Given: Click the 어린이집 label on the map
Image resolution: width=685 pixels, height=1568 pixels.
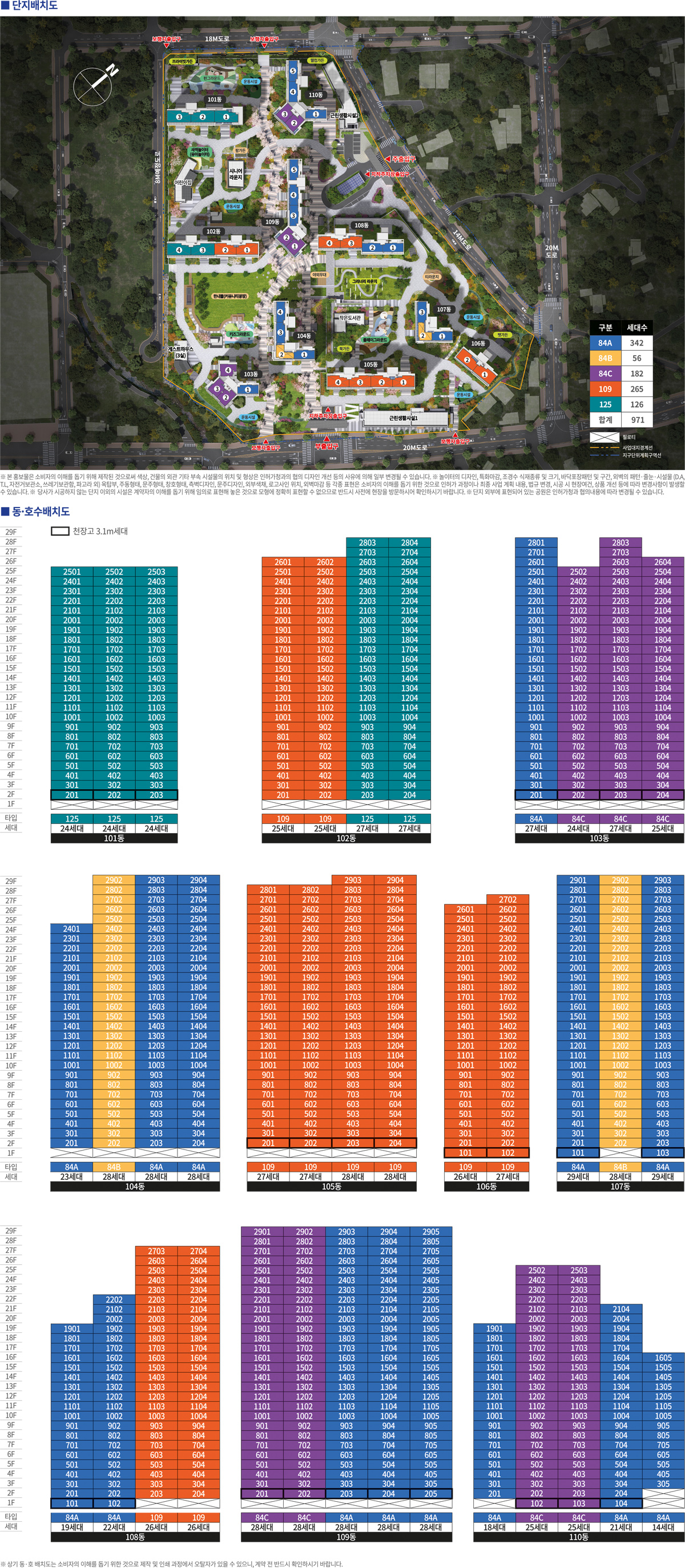Looking at the screenshot, I should [x=183, y=182].
